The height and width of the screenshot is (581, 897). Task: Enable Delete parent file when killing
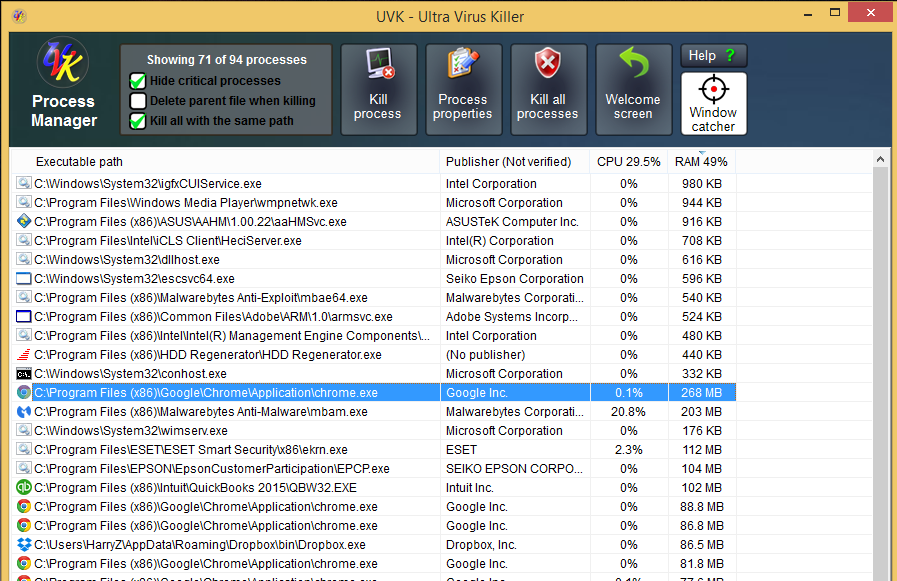(x=137, y=101)
